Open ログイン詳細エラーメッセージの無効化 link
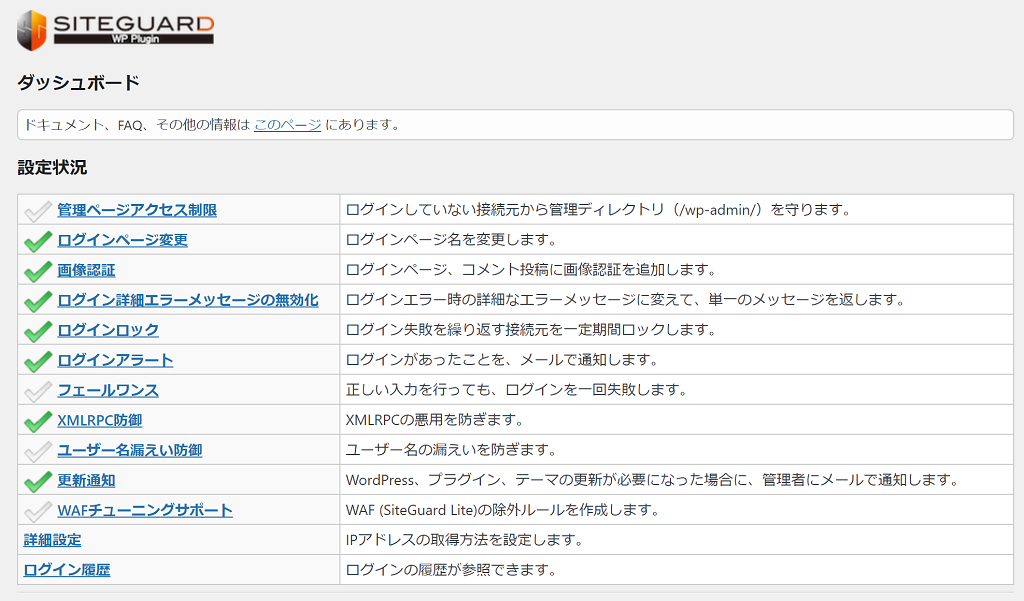Viewport: 1024px width, 601px height. click(188, 300)
